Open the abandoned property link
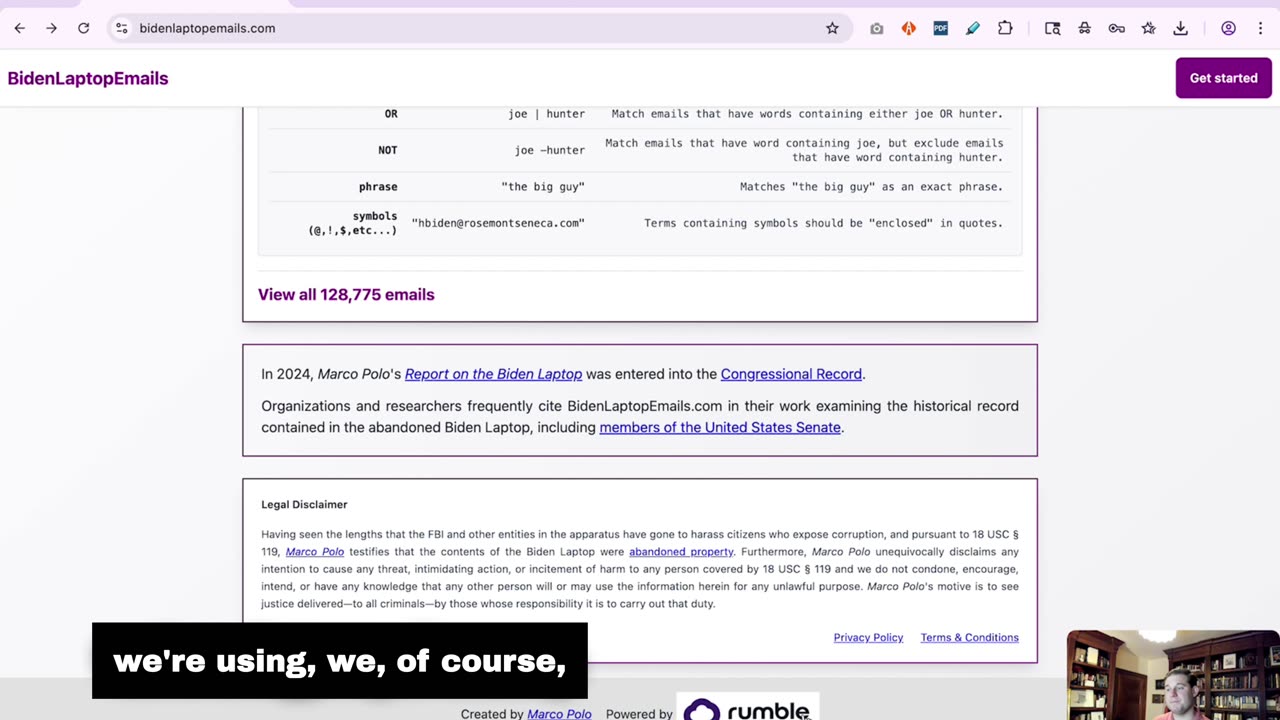Image resolution: width=1280 pixels, height=720 pixels. tap(681, 552)
